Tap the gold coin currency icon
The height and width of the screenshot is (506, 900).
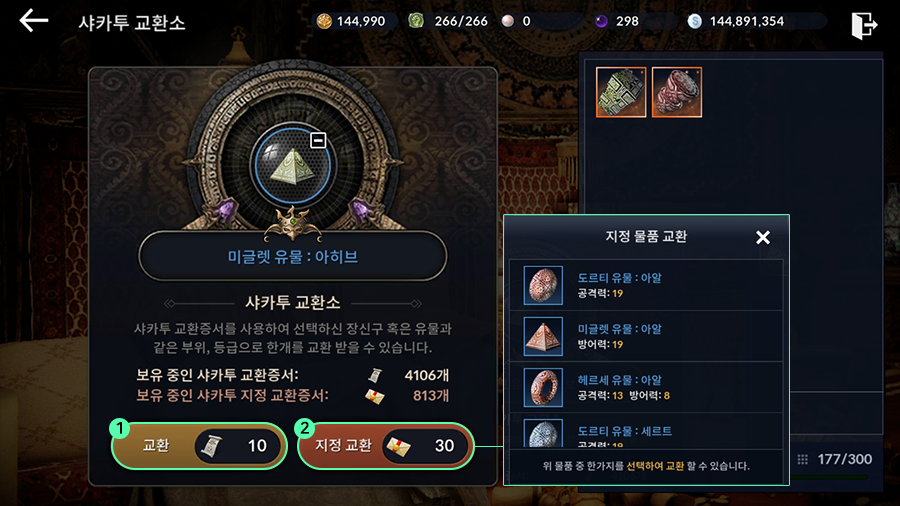pos(324,21)
